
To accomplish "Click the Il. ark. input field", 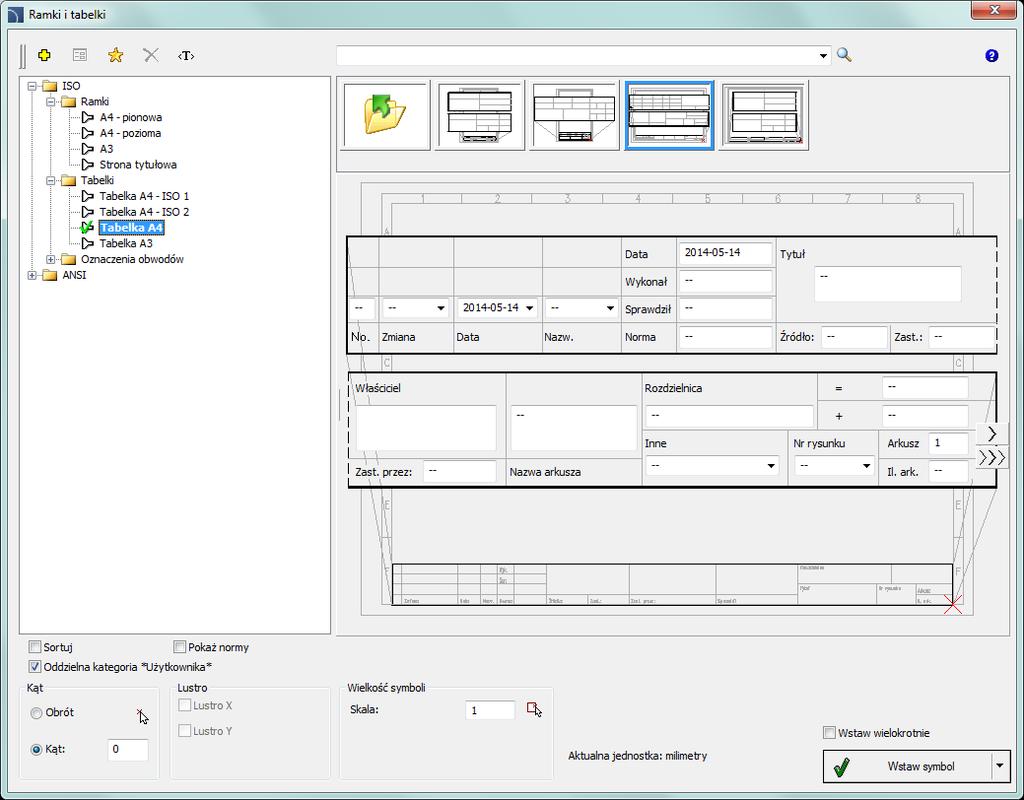I will (948, 471).
